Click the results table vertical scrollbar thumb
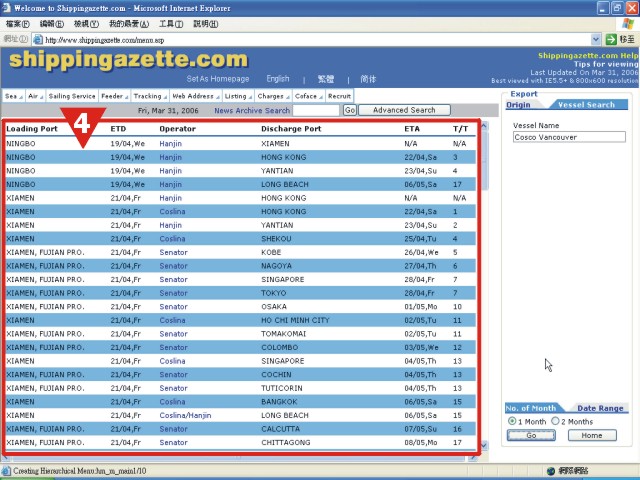The width and height of the screenshot is (640, 480). (x=484, y=160)
